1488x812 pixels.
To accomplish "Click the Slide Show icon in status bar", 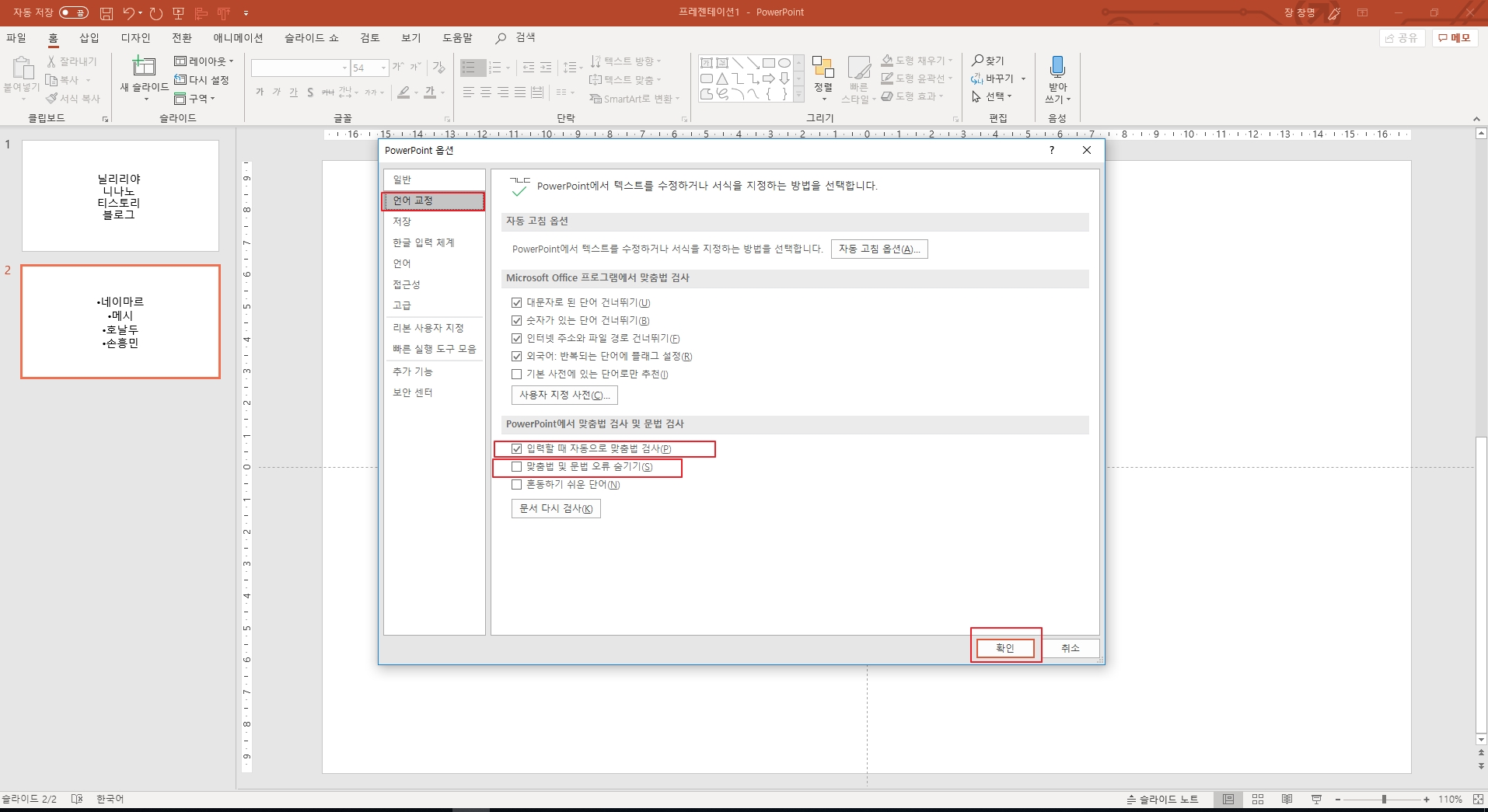I will (1316, 799).
